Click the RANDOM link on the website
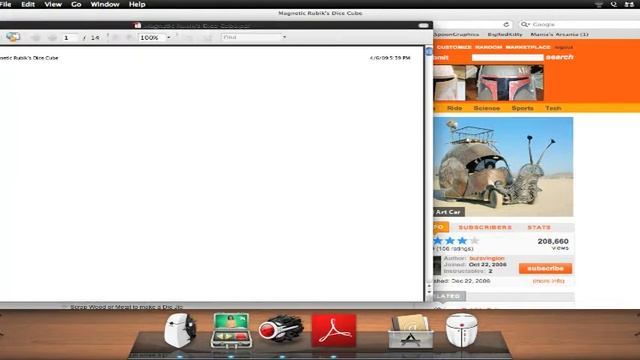 click(x=489, y=47)
